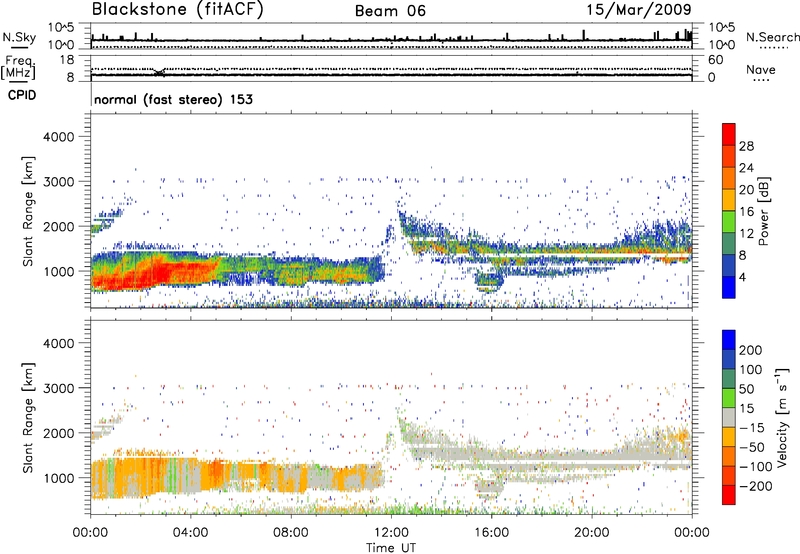Screen dimensions: 800x554
Task: Click the "CPID" row label
Action: 22,95
